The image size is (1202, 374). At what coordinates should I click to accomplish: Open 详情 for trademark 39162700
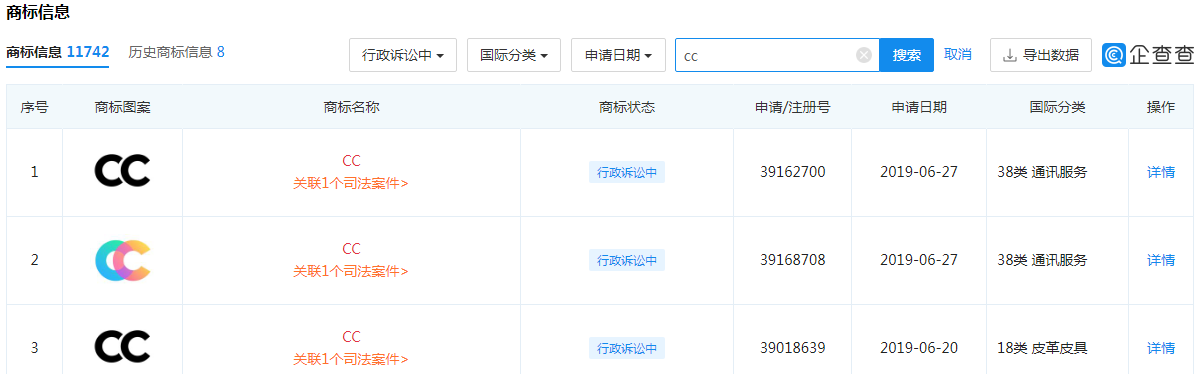click(x=1161, y=172)
